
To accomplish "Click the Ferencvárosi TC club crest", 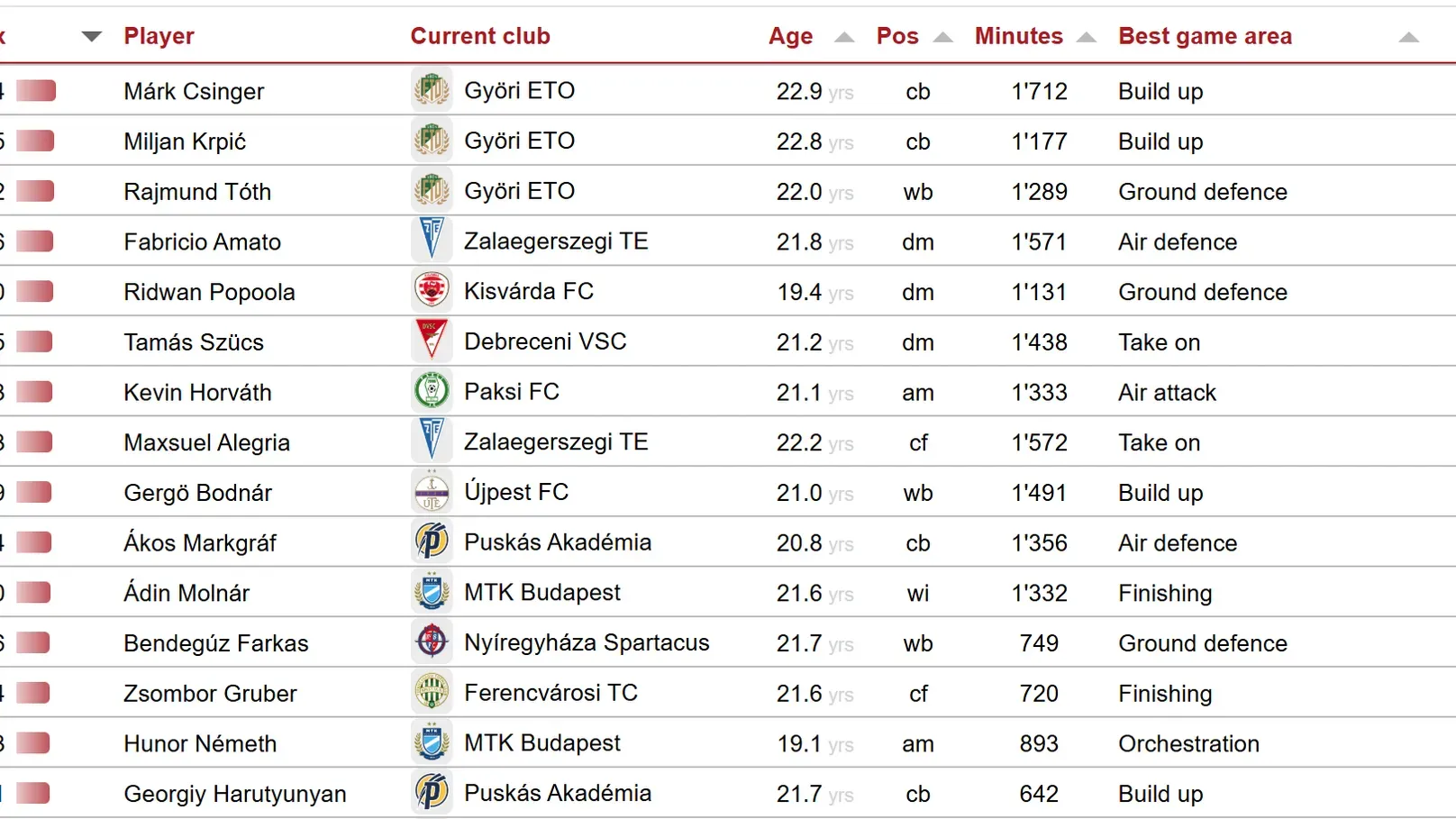I will (432, 693).
